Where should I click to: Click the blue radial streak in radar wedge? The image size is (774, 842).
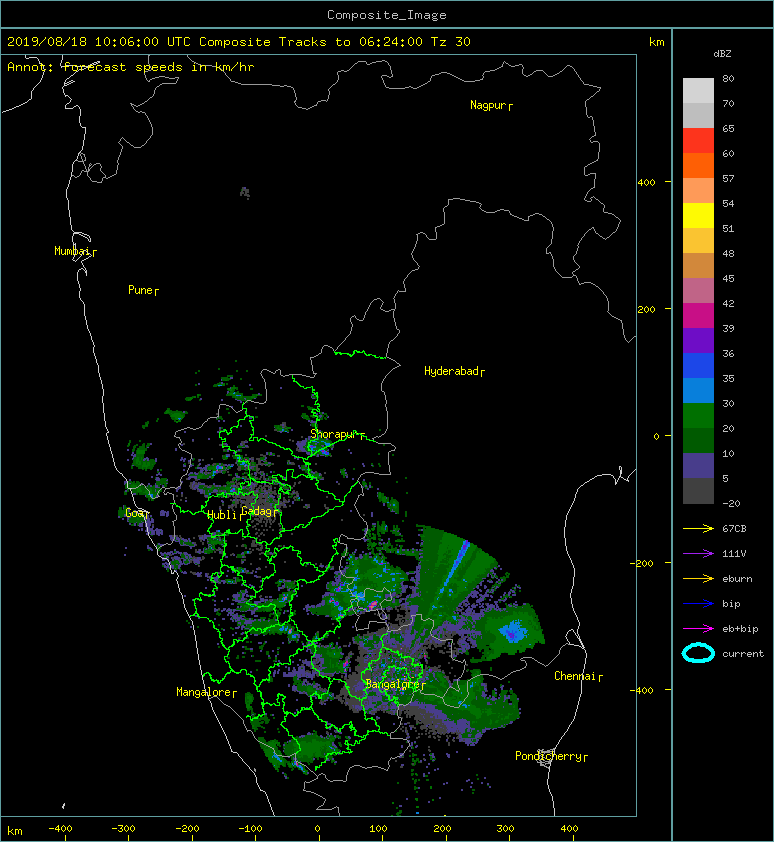pos(454,567)
